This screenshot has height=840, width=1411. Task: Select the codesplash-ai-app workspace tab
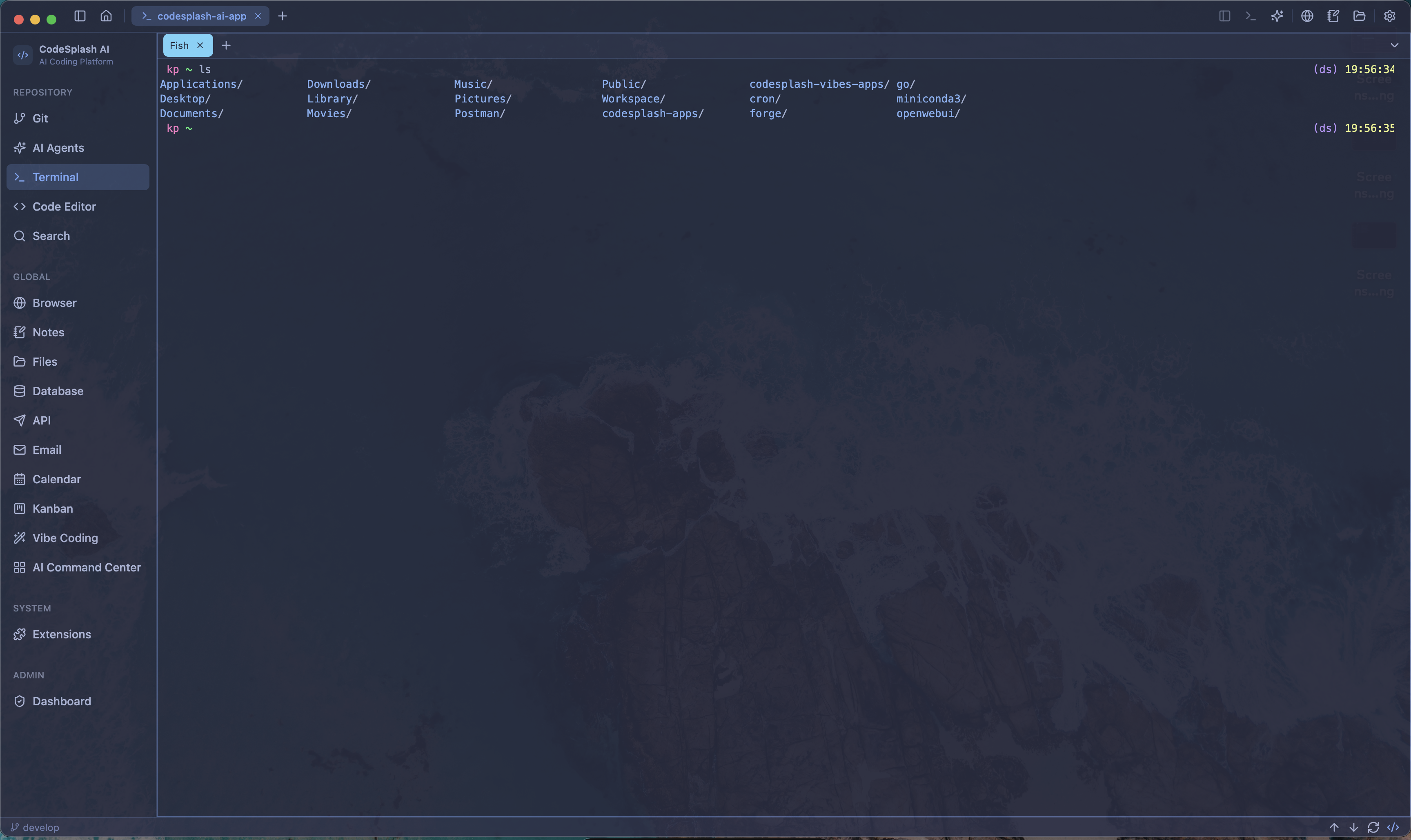[201, 16]
